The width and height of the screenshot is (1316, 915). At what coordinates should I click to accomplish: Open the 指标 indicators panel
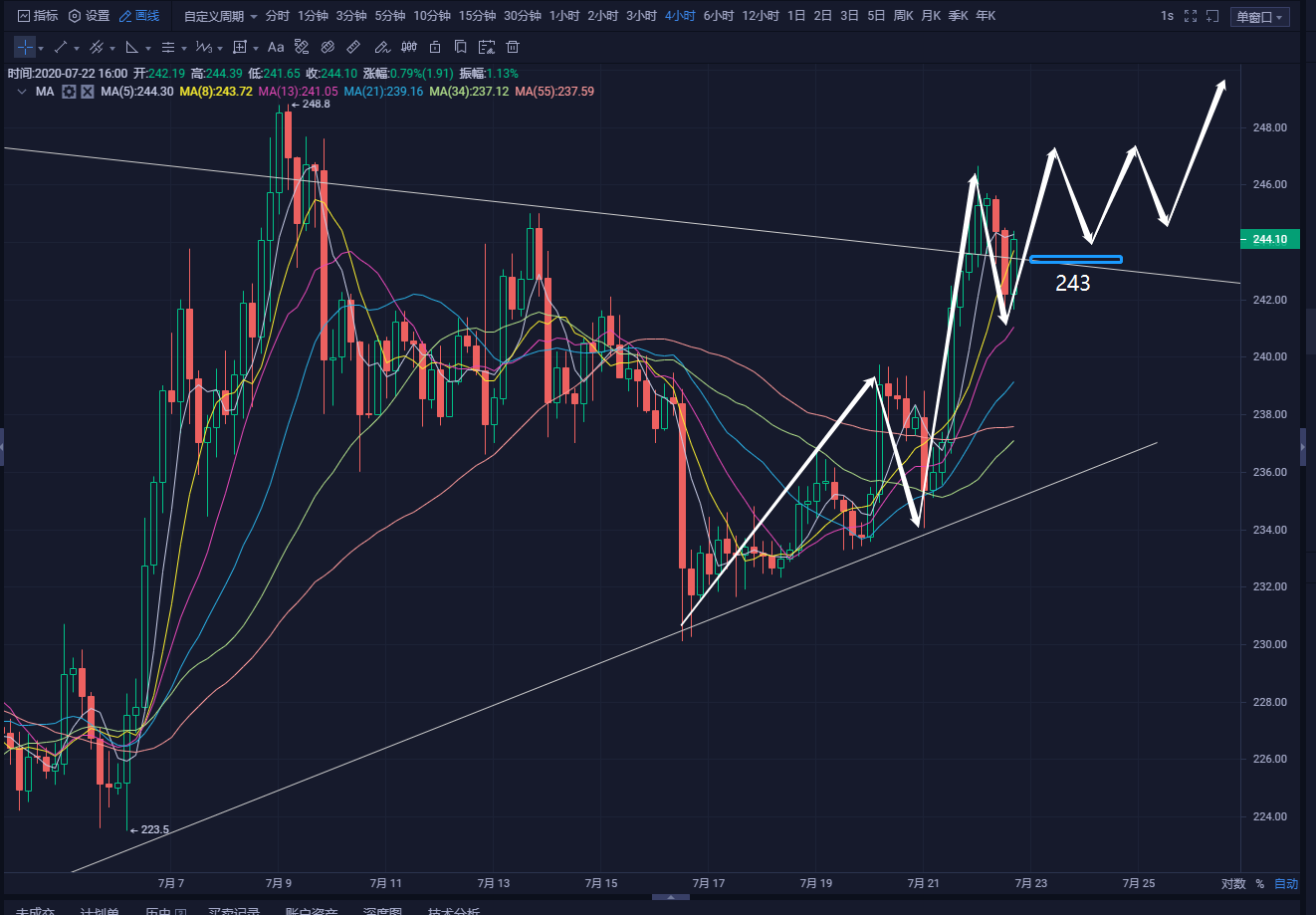(x=38, y=16)
